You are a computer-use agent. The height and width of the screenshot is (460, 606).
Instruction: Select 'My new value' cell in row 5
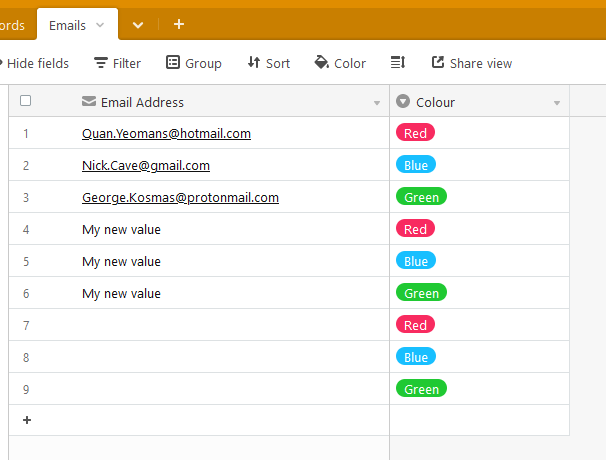click(x=199, y=261)
